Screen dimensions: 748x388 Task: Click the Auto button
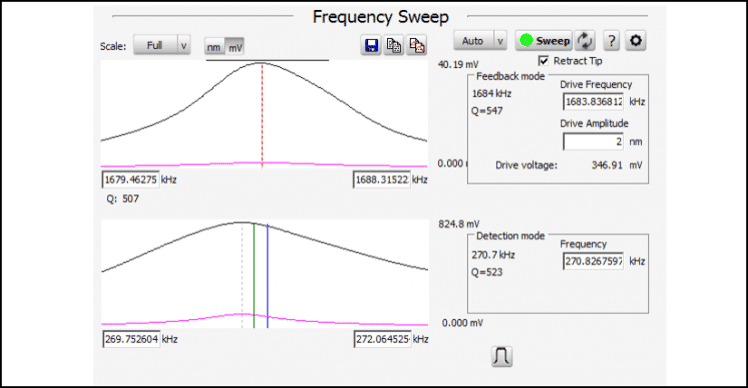tap(473, 41)
